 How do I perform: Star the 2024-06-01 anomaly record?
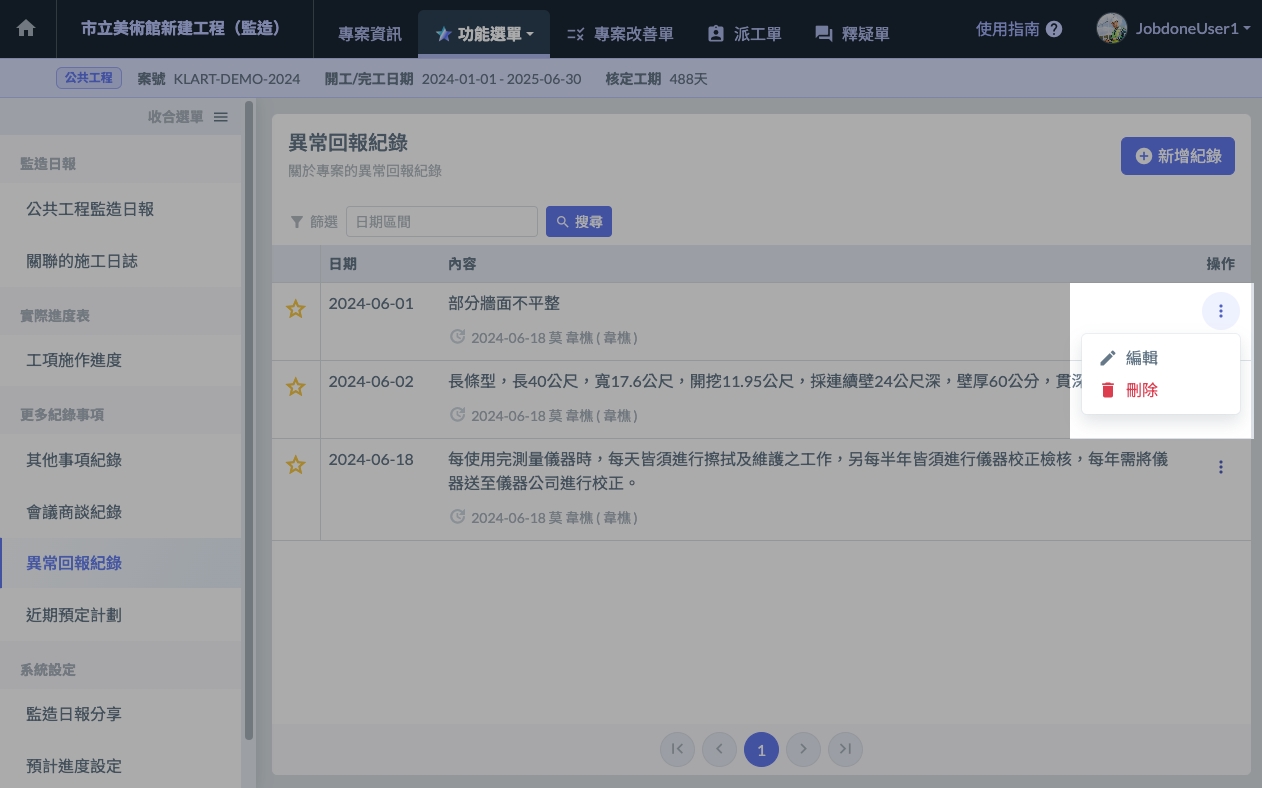[x=295, y=309]
